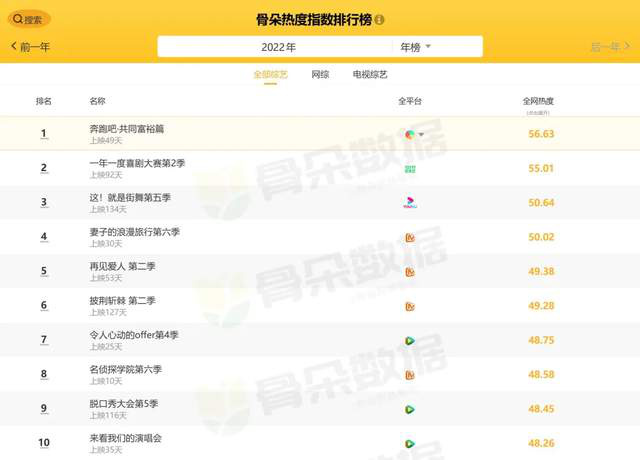Click heat value 48.26

[x=541, y=443]
